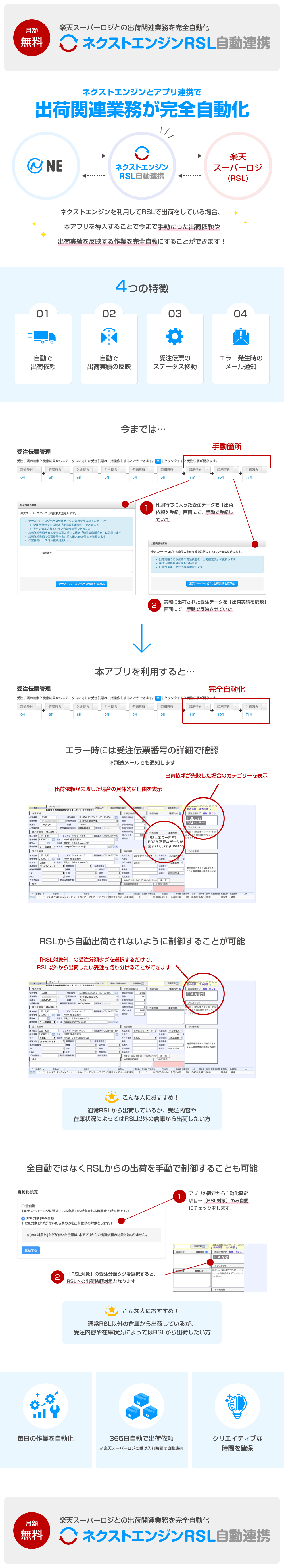Click the 71件 link in 完全自動化 section
Viewport: 284px width, 1568px height.
point(249,715)
